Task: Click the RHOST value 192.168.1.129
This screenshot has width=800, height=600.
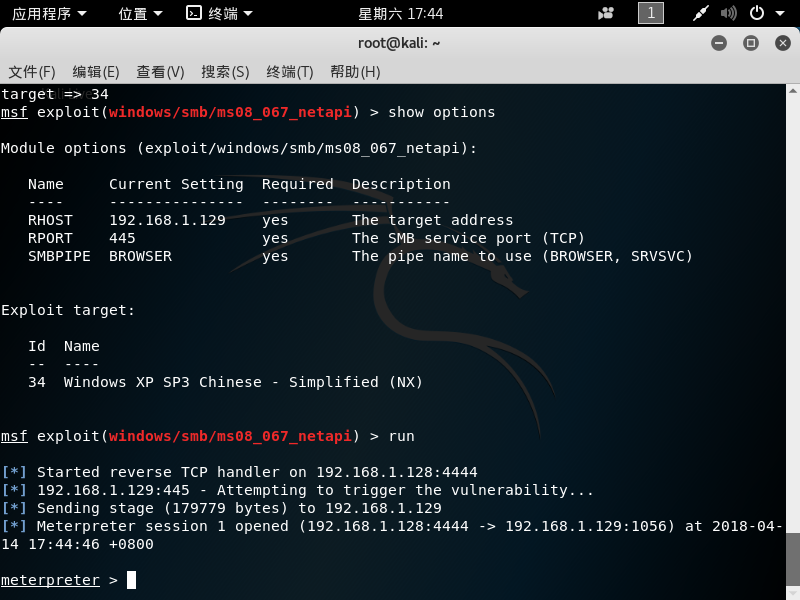Action: coord(167,220)
